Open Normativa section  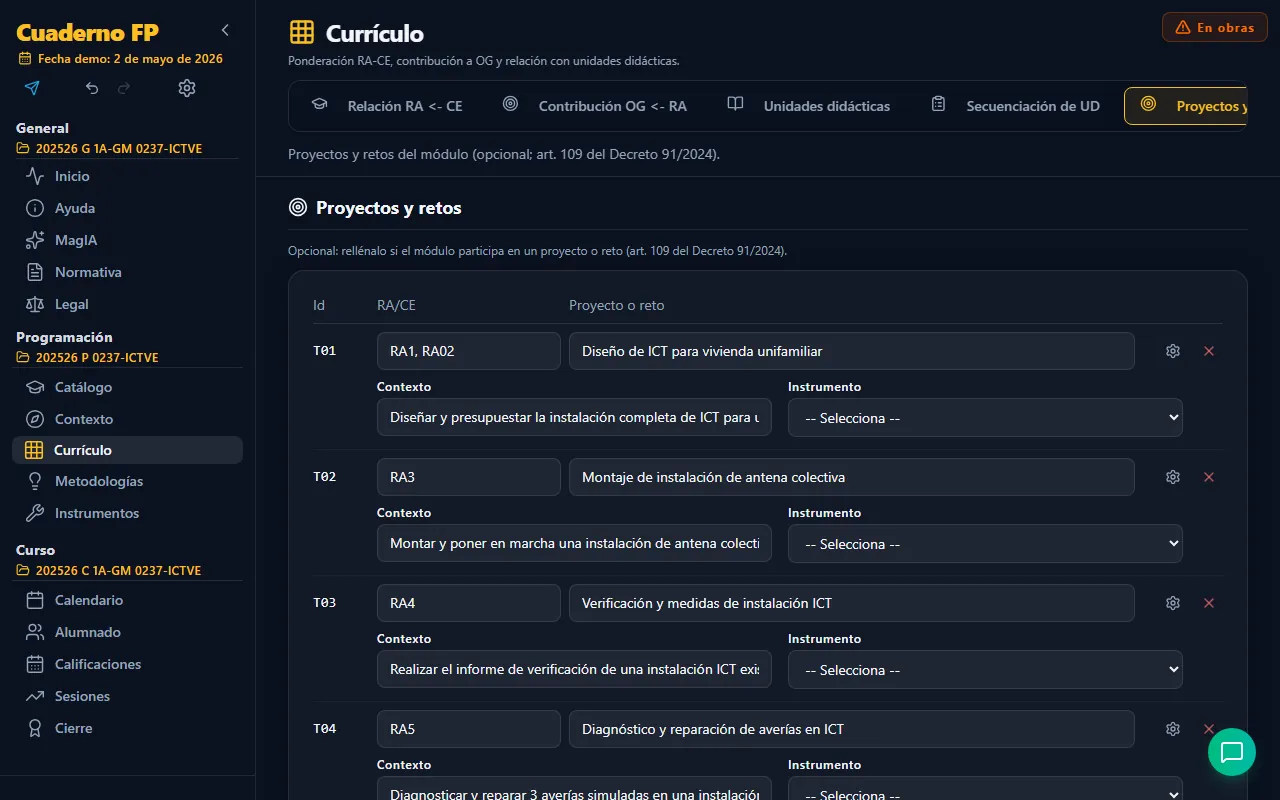point(127,272)
